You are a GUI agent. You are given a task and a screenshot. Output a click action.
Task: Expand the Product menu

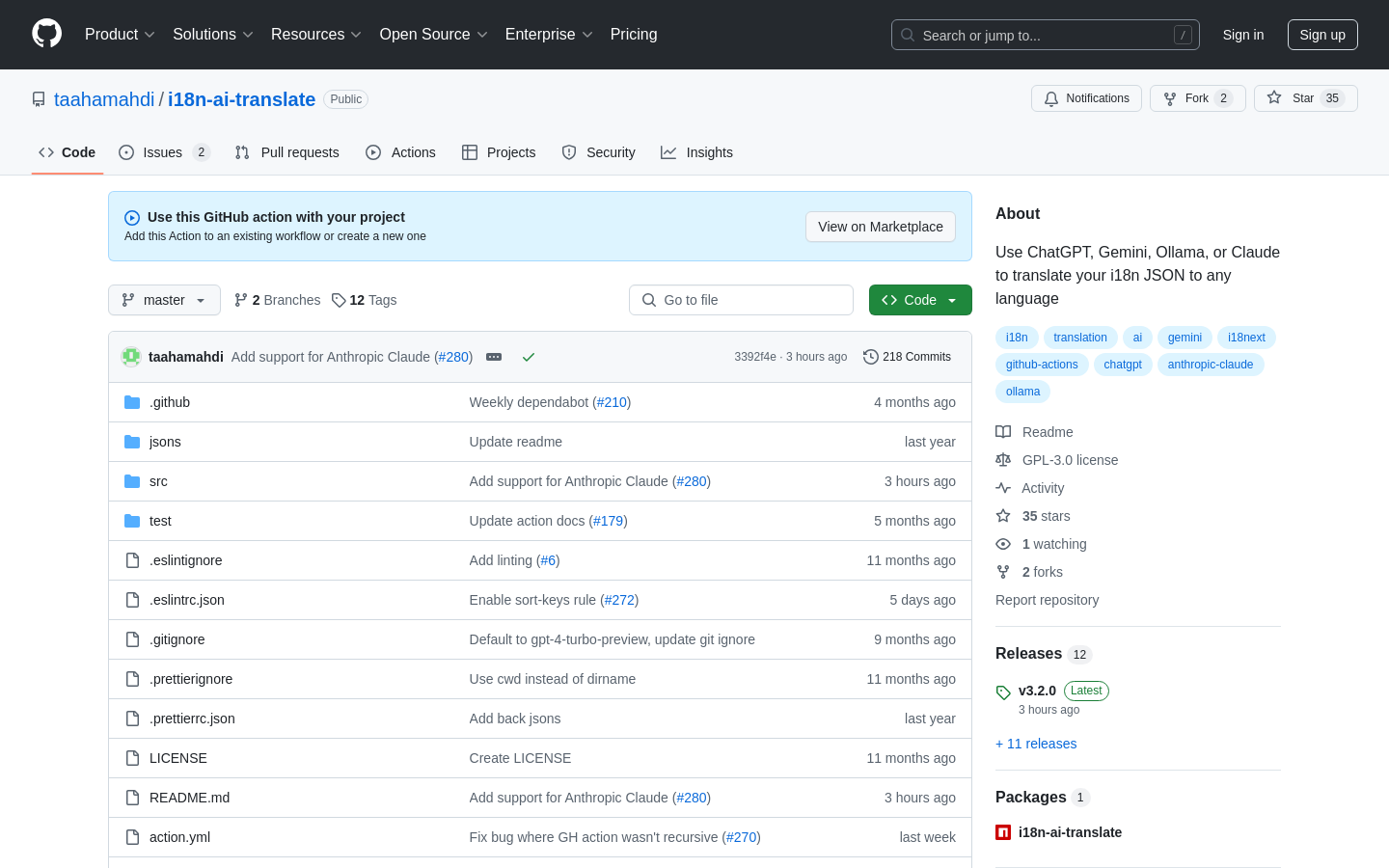(120, 34)
